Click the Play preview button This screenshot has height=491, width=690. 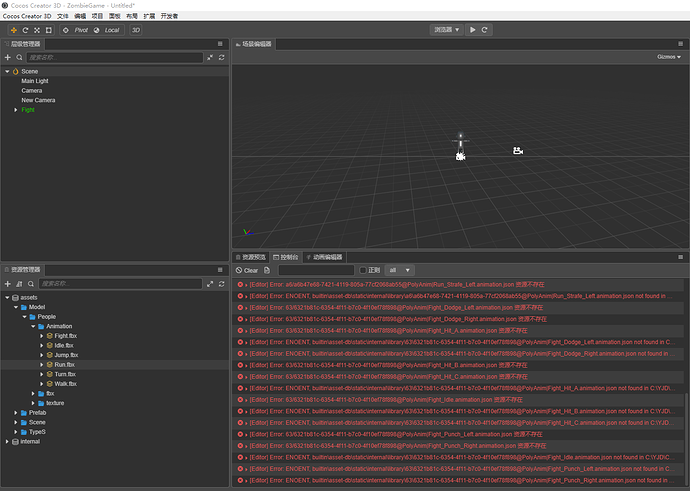(473, 29)
